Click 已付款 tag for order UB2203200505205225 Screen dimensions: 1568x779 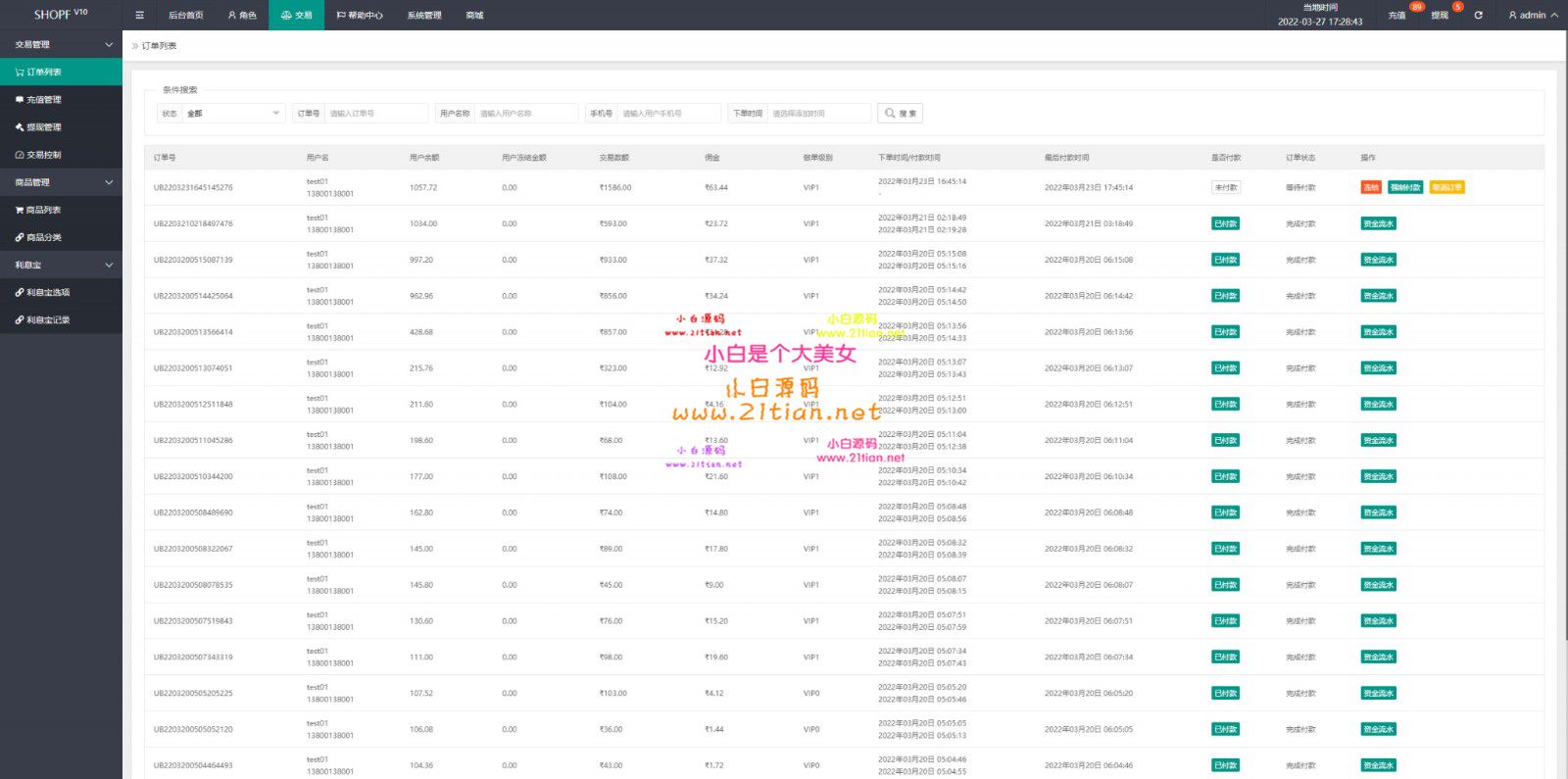pos(1225,693)
